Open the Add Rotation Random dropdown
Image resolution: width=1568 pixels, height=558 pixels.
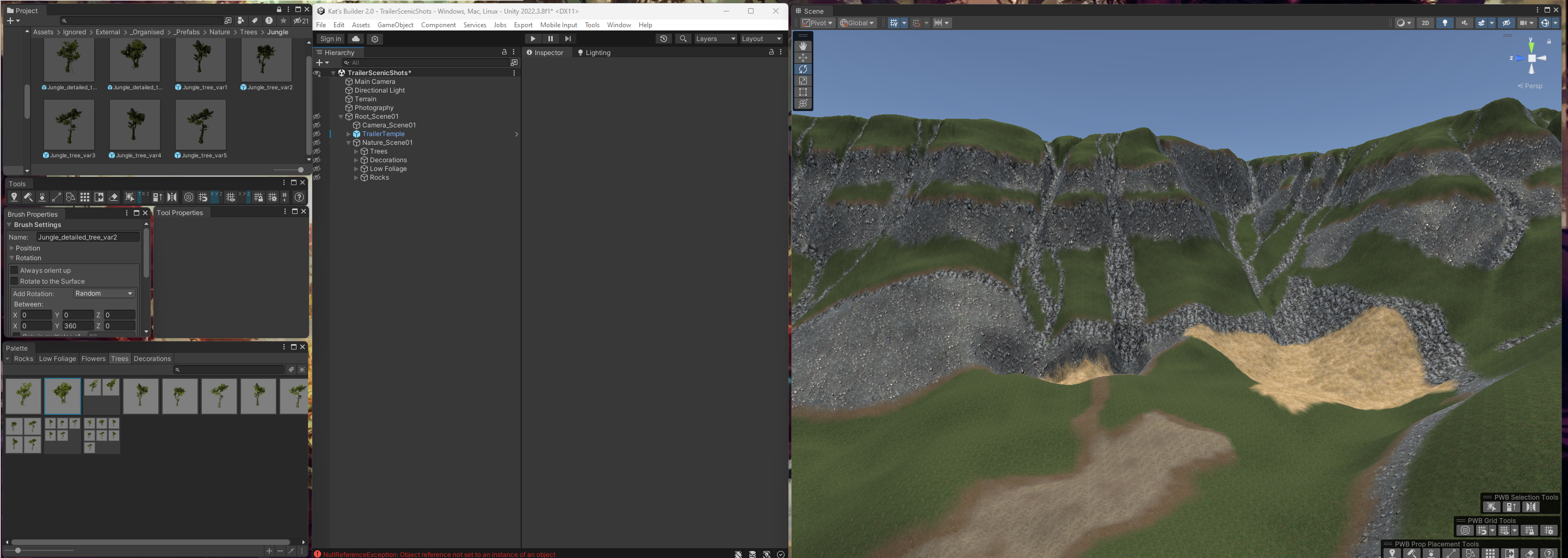(x=103, y=293)
